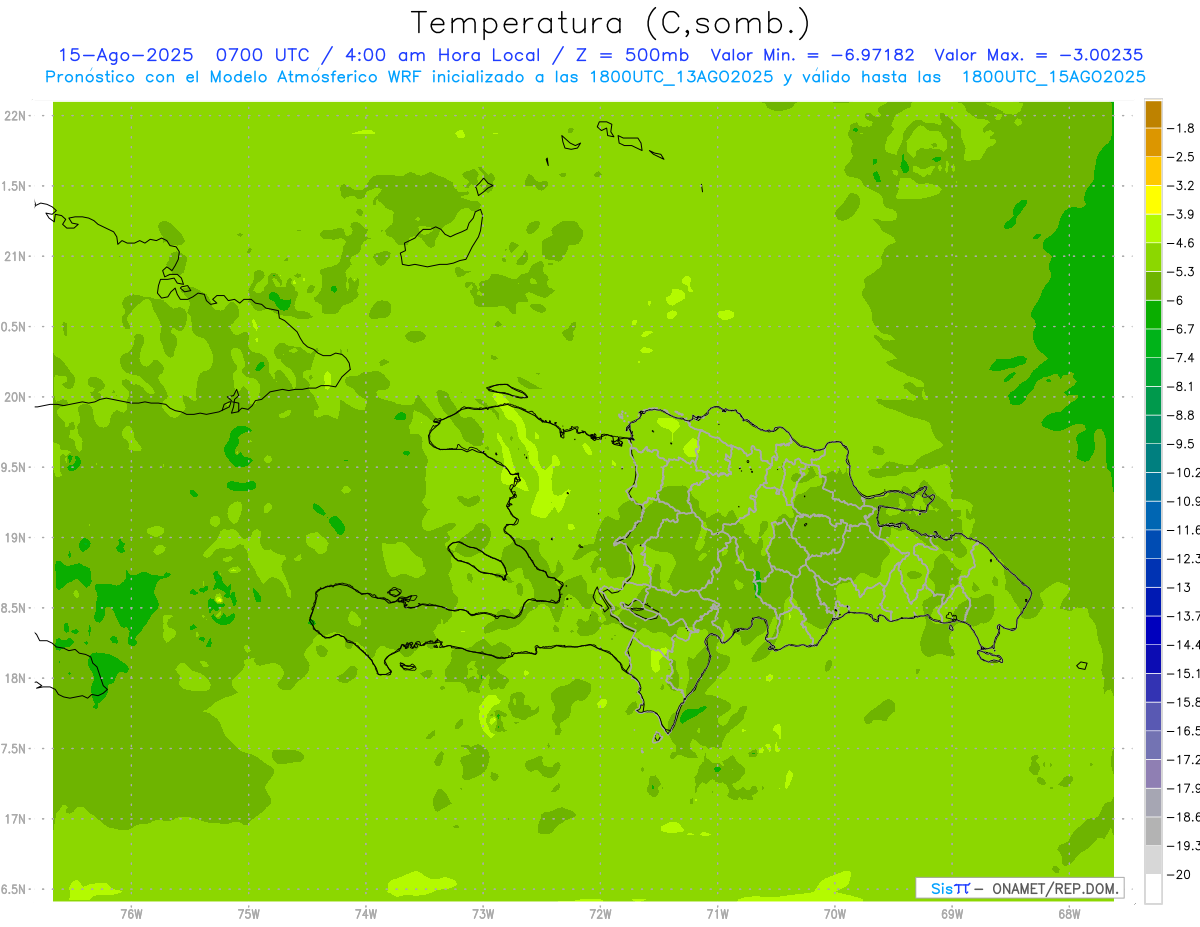Click the orange swatch between -1.8 and -2.5
Screen dimensions: 1200x927
(x=1154, y=142)
